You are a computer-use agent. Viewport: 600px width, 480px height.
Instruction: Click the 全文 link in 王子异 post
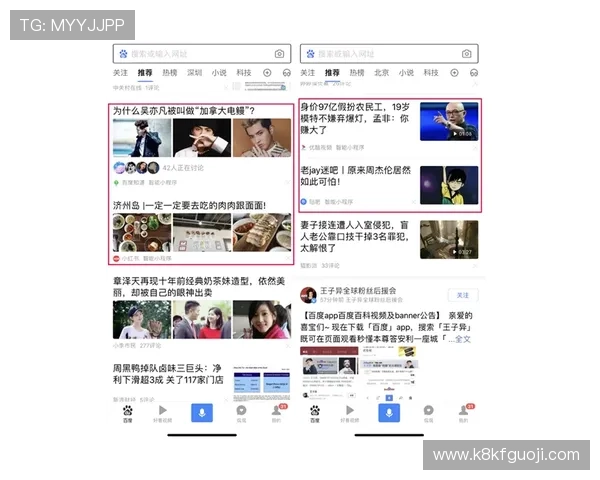click(463, 339)
